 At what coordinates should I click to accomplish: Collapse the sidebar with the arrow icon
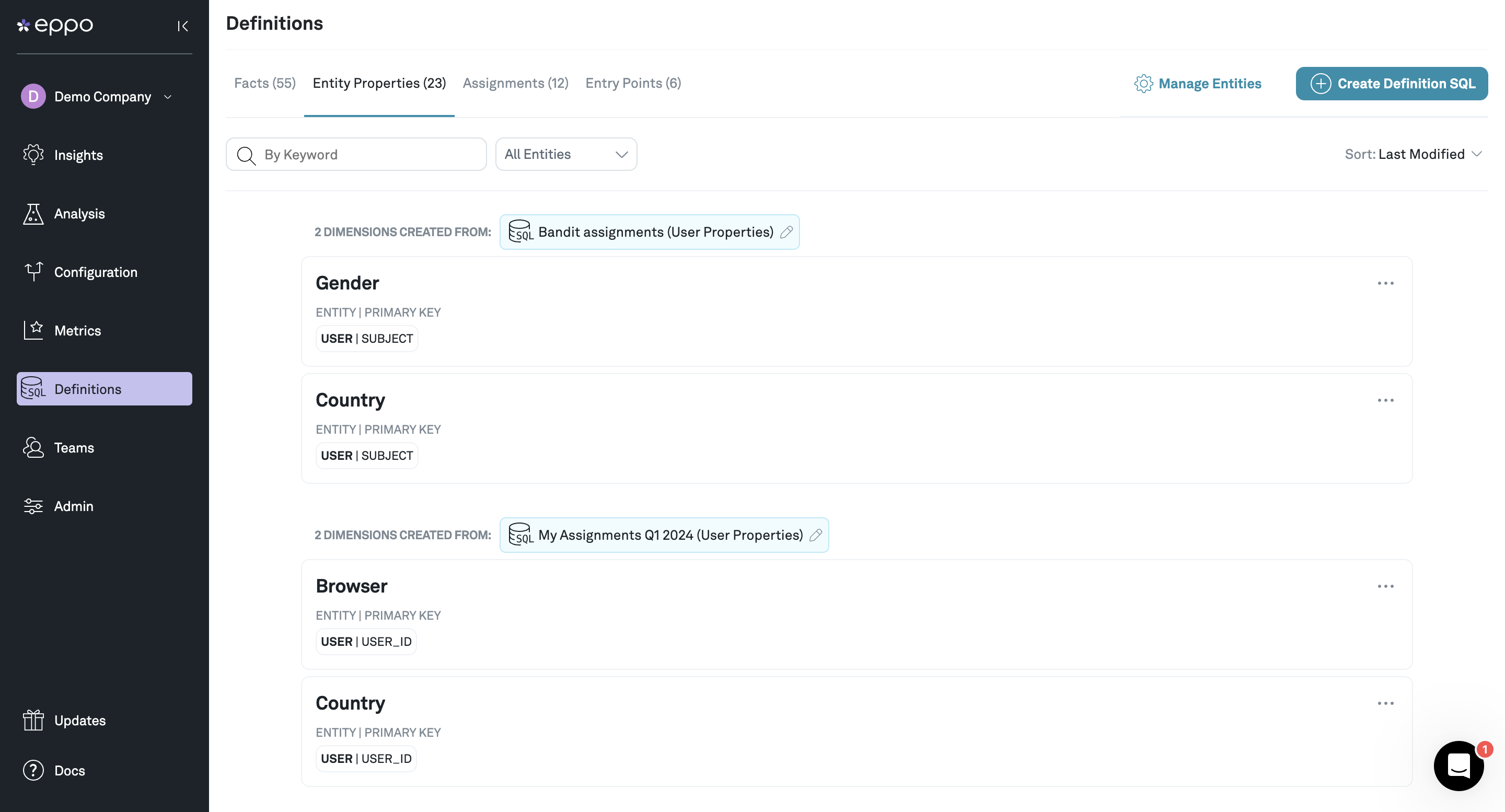(183, 26)
